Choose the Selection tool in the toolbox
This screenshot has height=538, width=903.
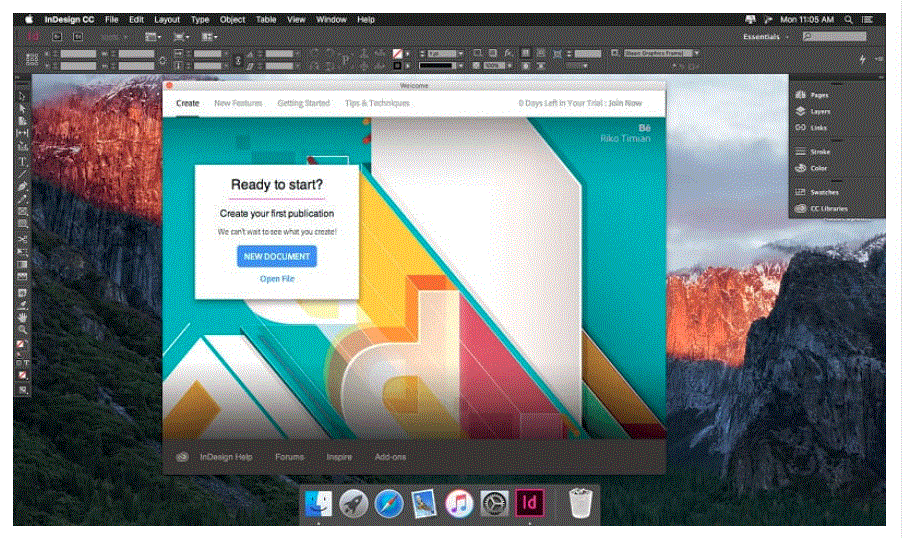22,96
